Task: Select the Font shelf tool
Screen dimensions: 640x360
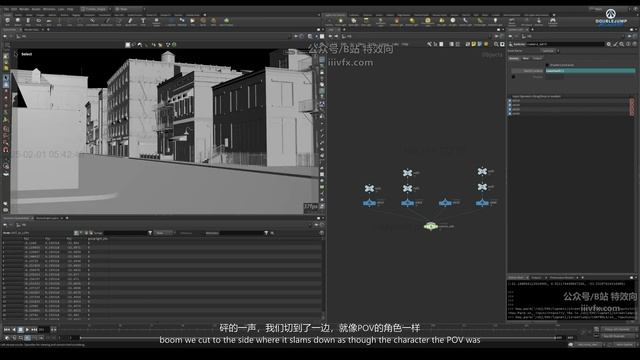Action: 143,21
